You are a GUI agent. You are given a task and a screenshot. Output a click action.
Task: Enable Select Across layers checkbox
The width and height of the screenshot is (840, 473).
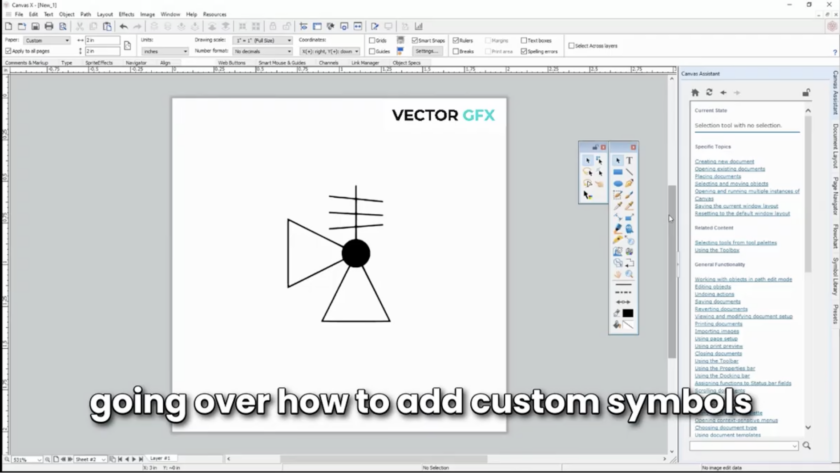point(571,46)
